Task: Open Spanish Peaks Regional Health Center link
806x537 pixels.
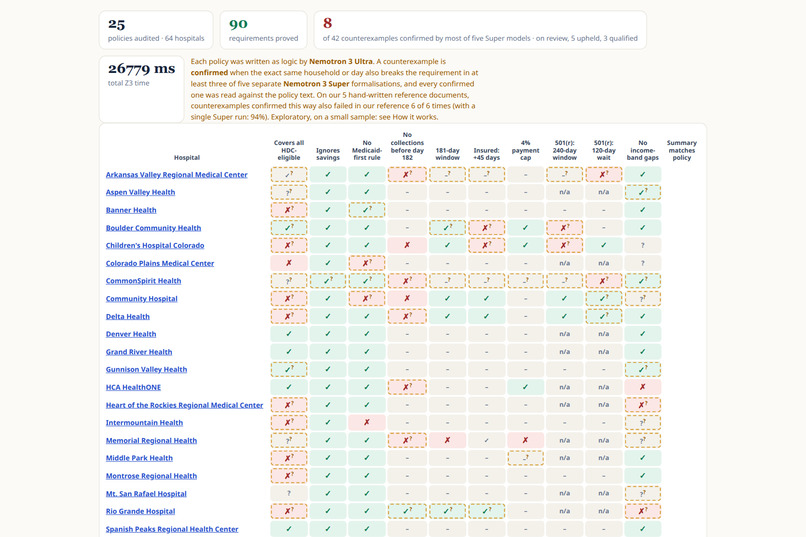Action: [x=172, y=529]
